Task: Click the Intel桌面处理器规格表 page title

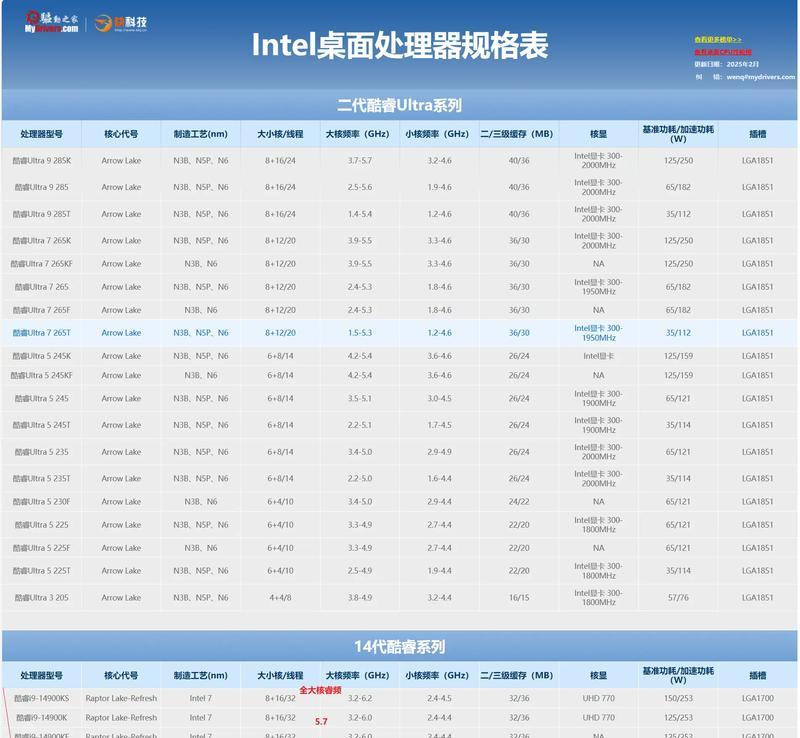Action: click(x=400, y=45)
